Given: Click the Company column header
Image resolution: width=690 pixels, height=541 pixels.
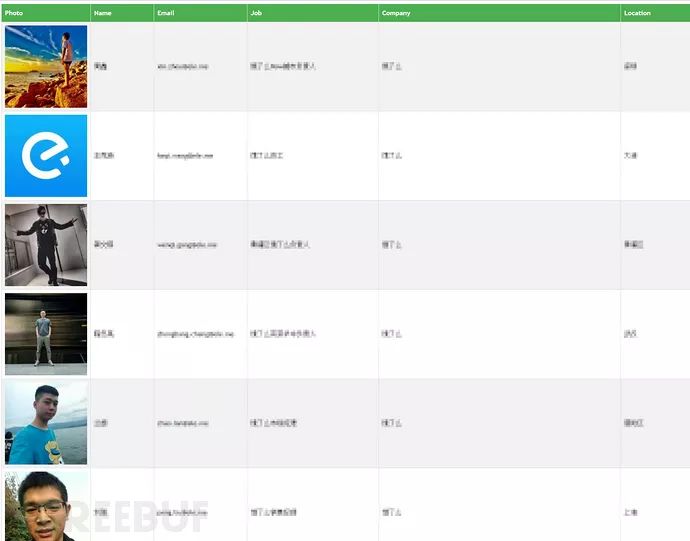Looking at the screenshot, I should point(499,13).
